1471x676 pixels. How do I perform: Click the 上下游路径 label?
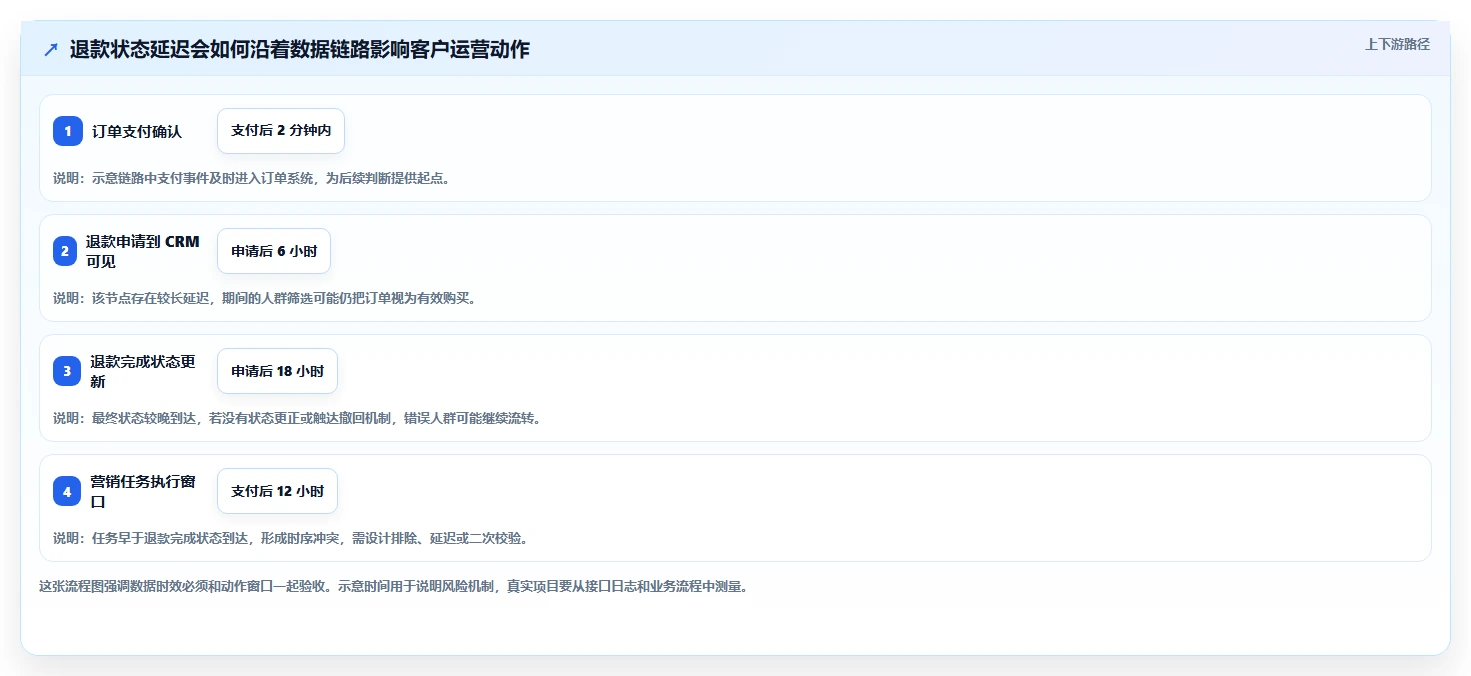[1397, 44]
